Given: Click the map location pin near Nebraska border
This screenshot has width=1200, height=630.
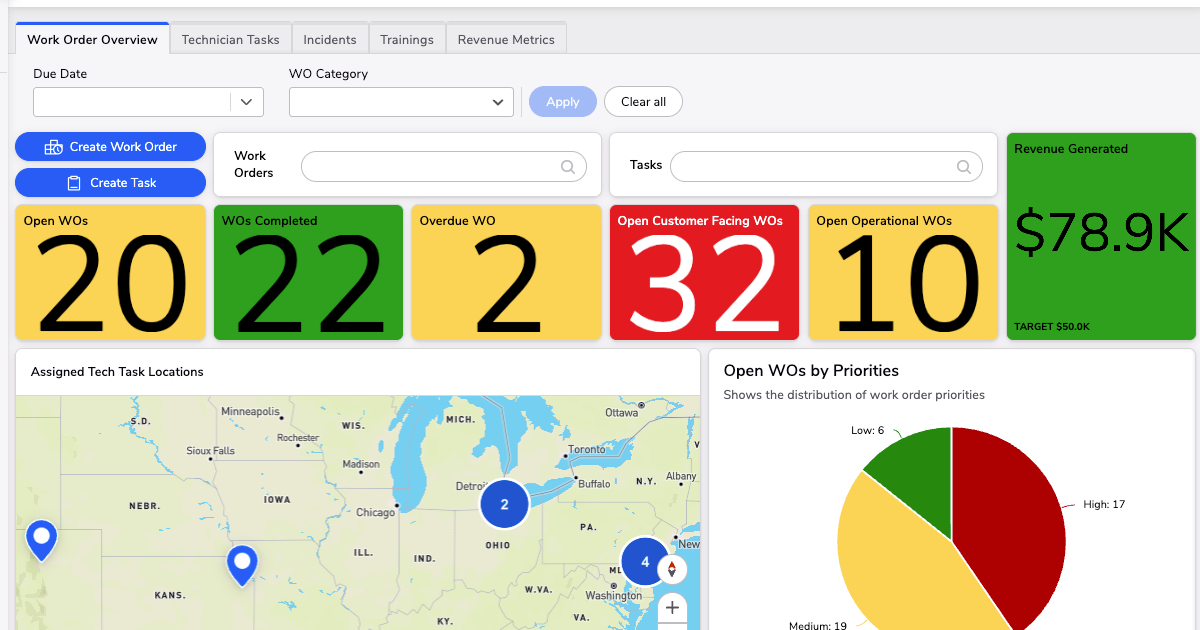Looking at the screenshot, I should click(x=41, y=540).
